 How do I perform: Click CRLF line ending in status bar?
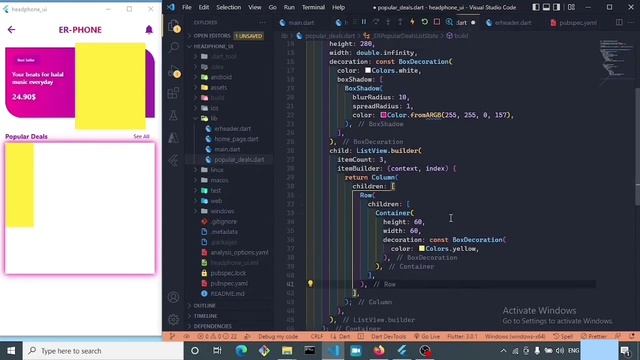[317, 336]
